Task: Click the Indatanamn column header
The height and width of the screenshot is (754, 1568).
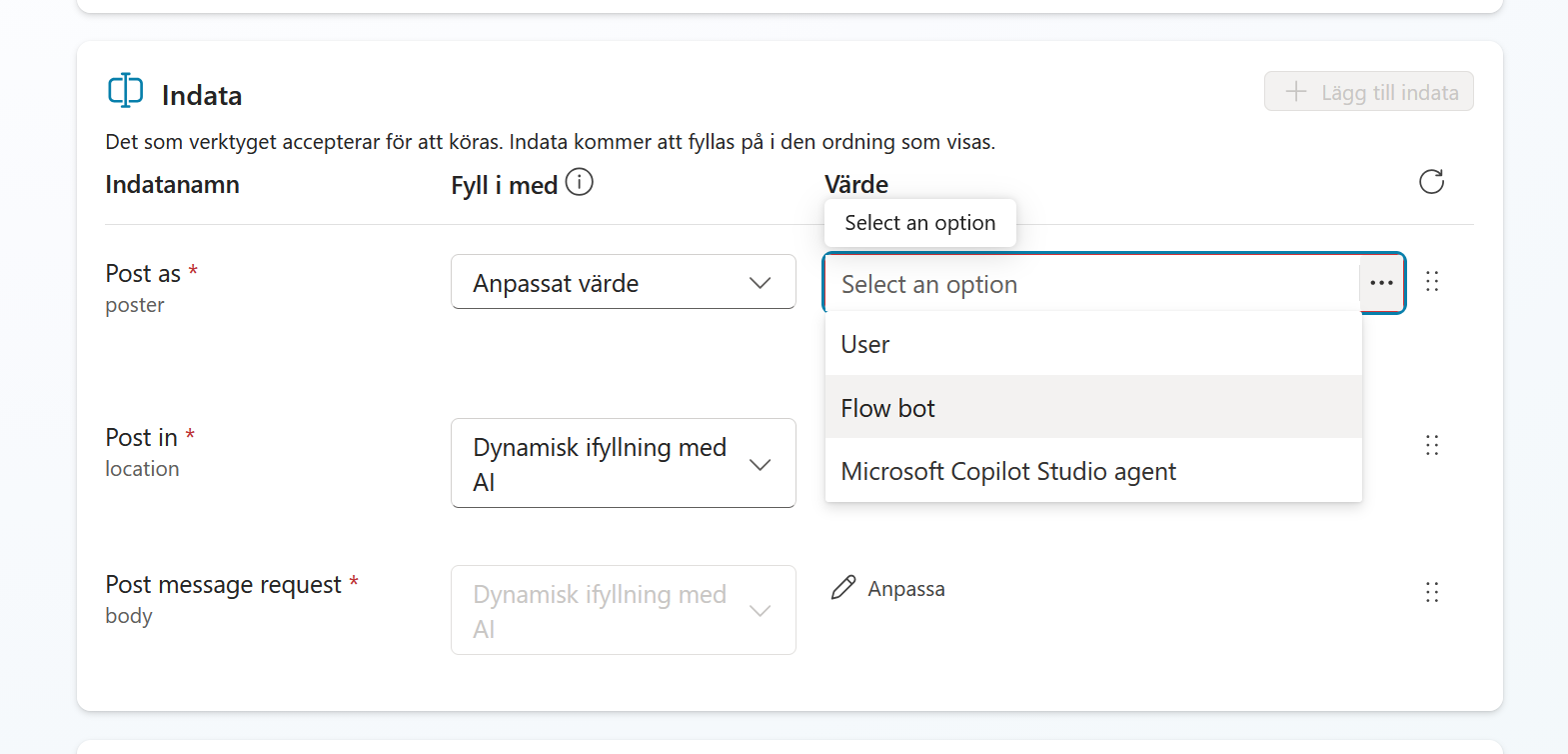Action: [x=172, y=185]
